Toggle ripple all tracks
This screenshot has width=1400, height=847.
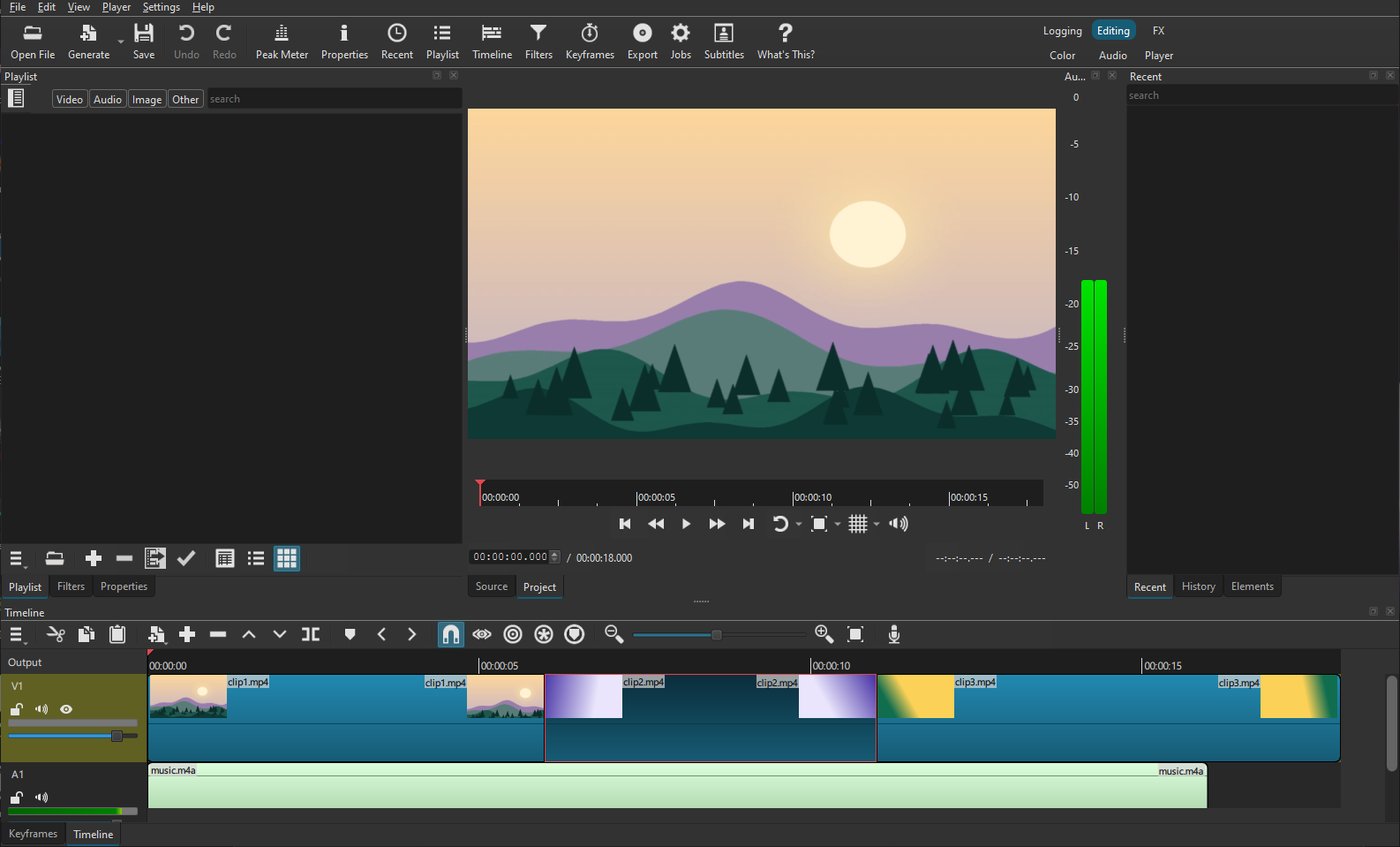click(543, 634)
